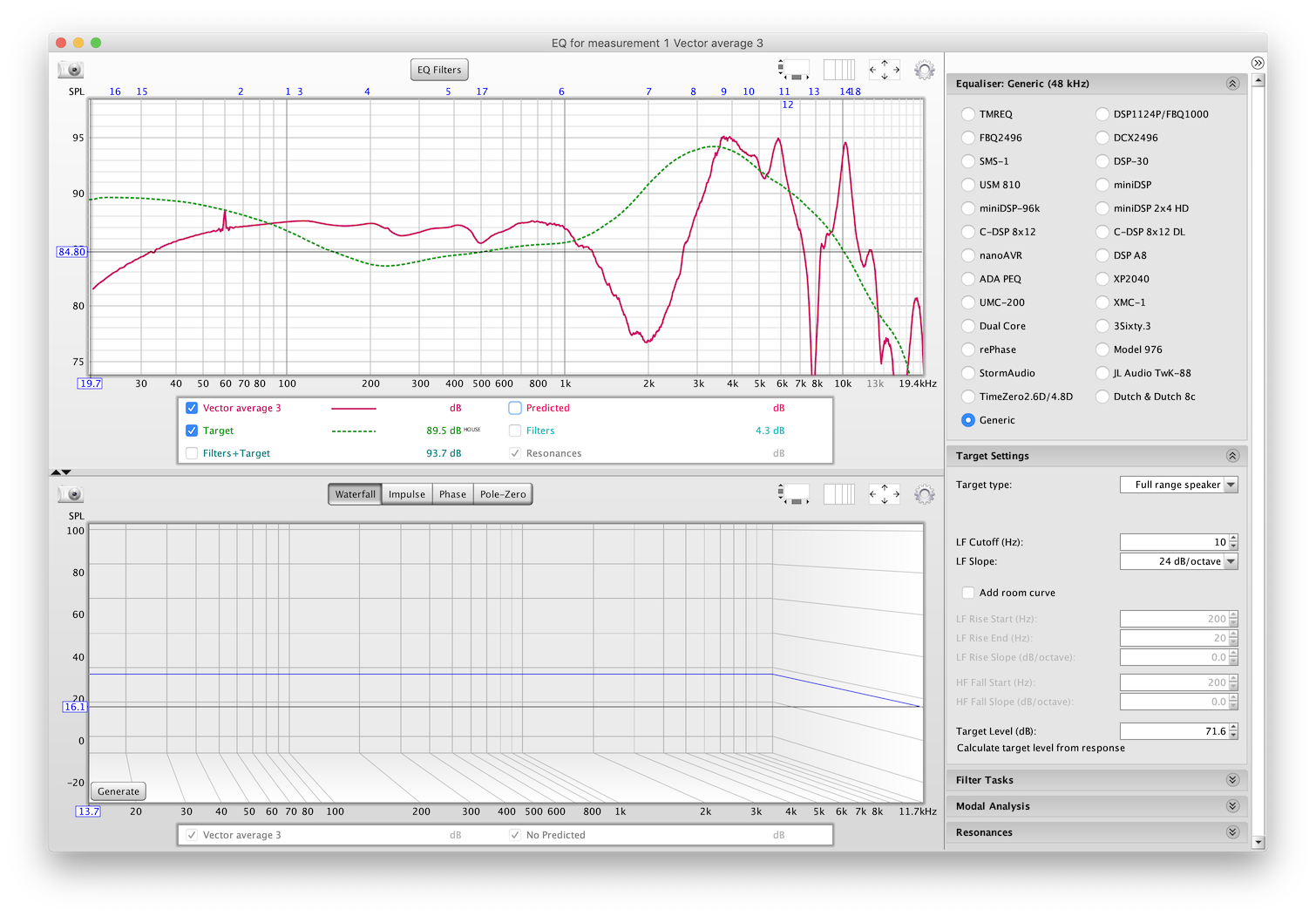This screenshot has width=1316, height=916.
Task: Open EQ graph controls gear
Action: [925, 70]
